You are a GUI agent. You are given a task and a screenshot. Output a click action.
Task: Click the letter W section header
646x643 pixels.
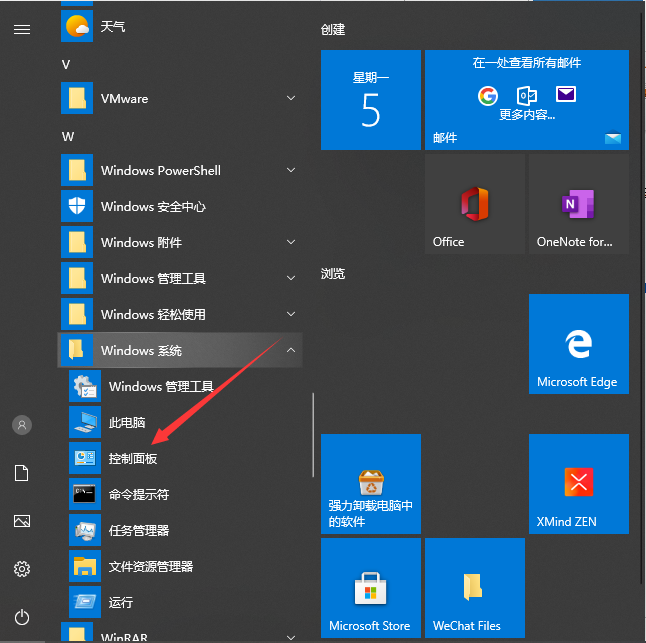[68, 135]
